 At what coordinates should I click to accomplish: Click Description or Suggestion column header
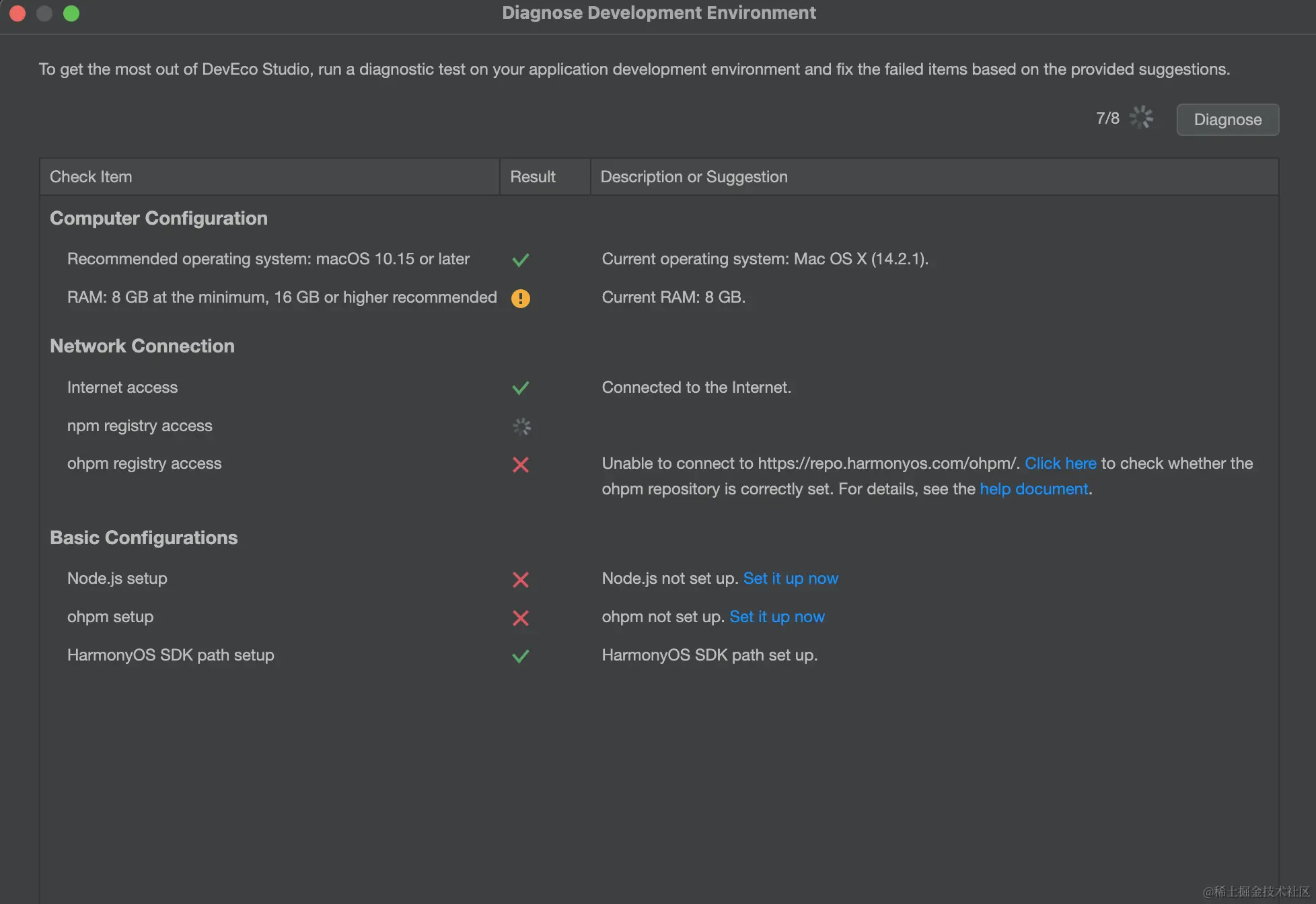[x=694, y=177]
